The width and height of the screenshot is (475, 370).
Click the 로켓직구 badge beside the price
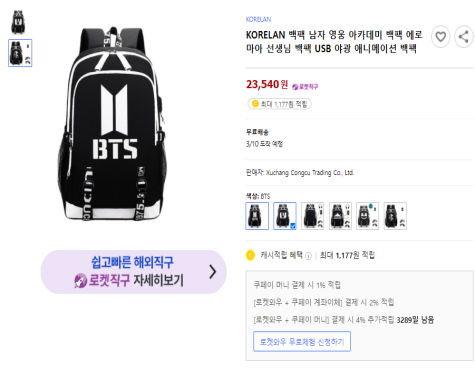(305, 87)
